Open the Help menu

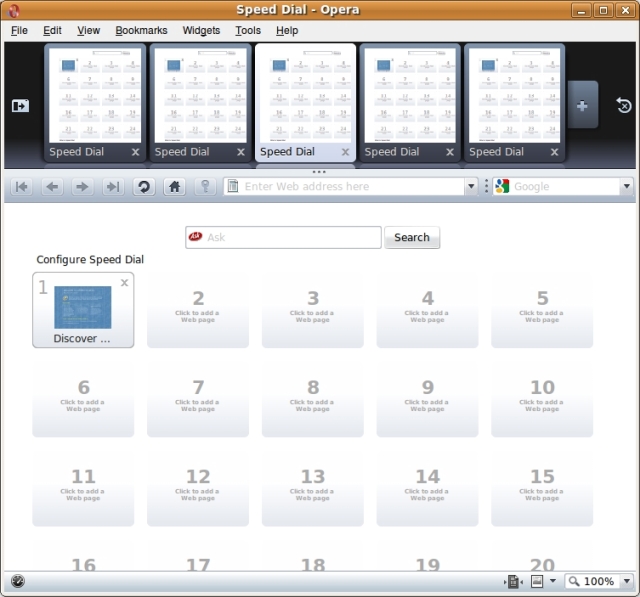[x=287, y=31]
